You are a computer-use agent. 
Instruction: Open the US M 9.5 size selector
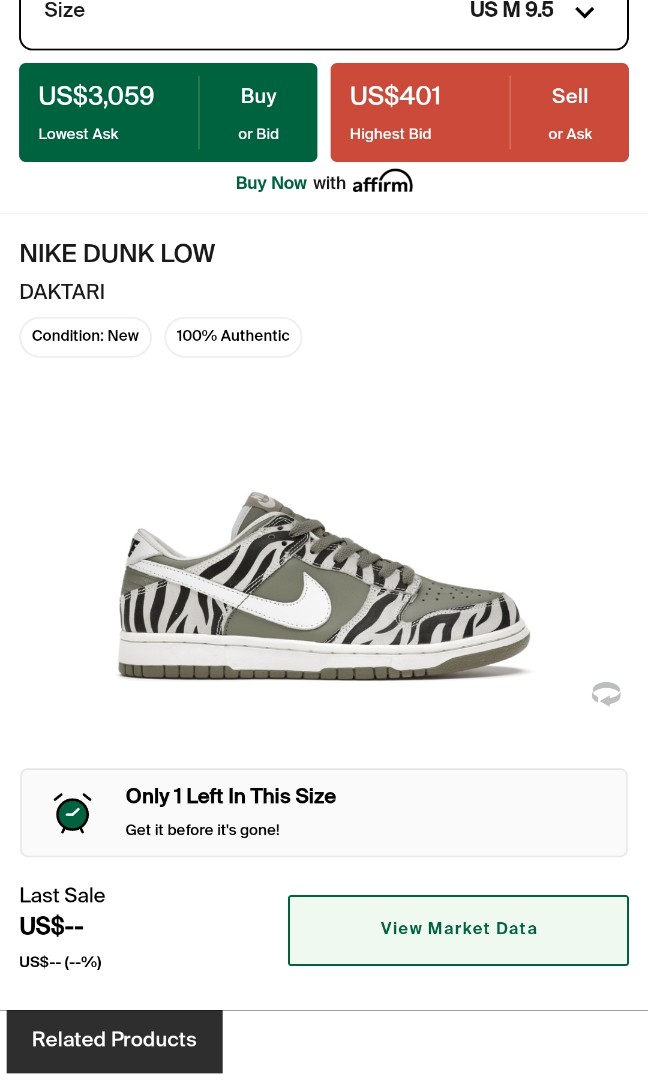click(x=511, y=11)
